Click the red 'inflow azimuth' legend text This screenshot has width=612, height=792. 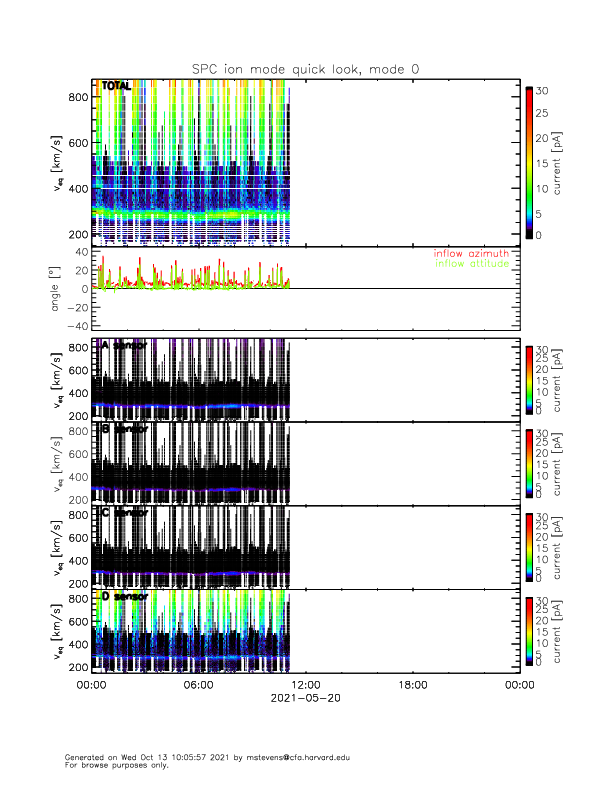(x=471, y=254)
